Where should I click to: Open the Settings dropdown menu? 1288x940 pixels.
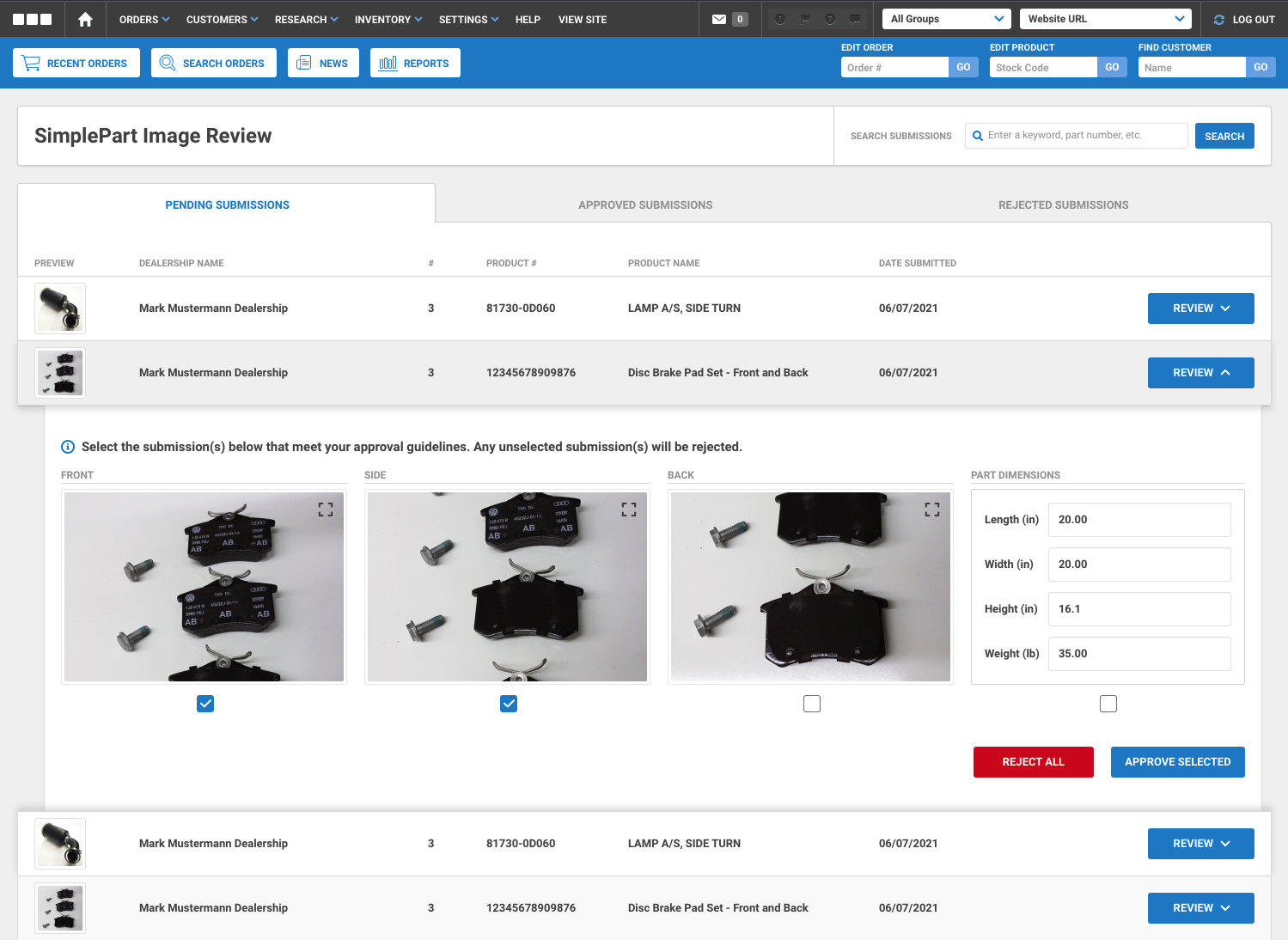[468, 20]
